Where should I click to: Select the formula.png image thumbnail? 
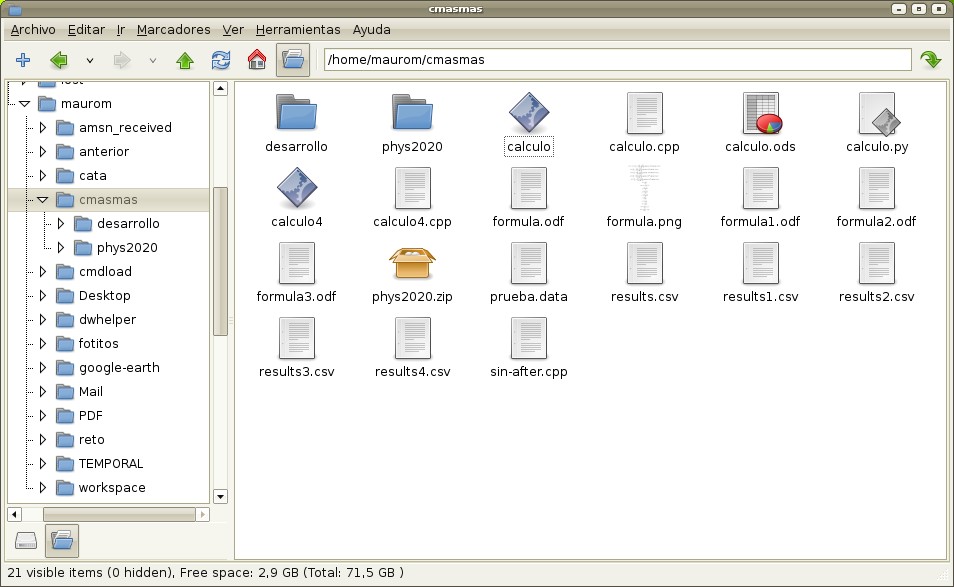pyautogui.click(x=644, y=187)
